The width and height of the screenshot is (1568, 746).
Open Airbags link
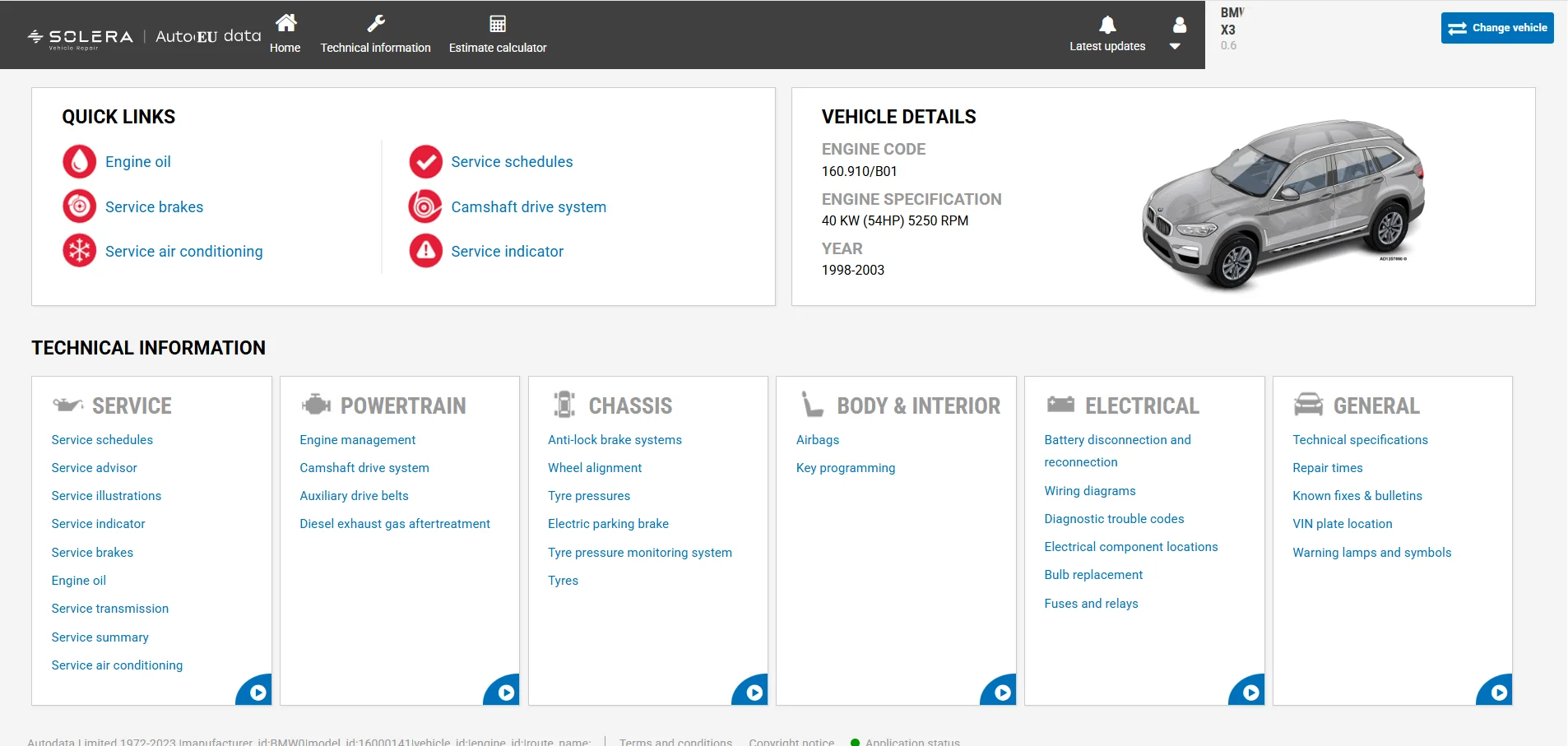tap(818, 440)
